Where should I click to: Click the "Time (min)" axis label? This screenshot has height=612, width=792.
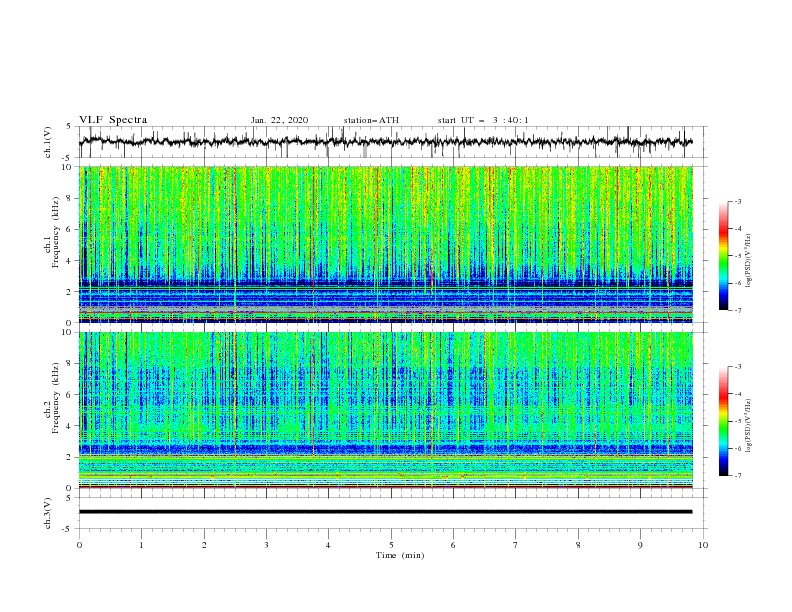400,555
